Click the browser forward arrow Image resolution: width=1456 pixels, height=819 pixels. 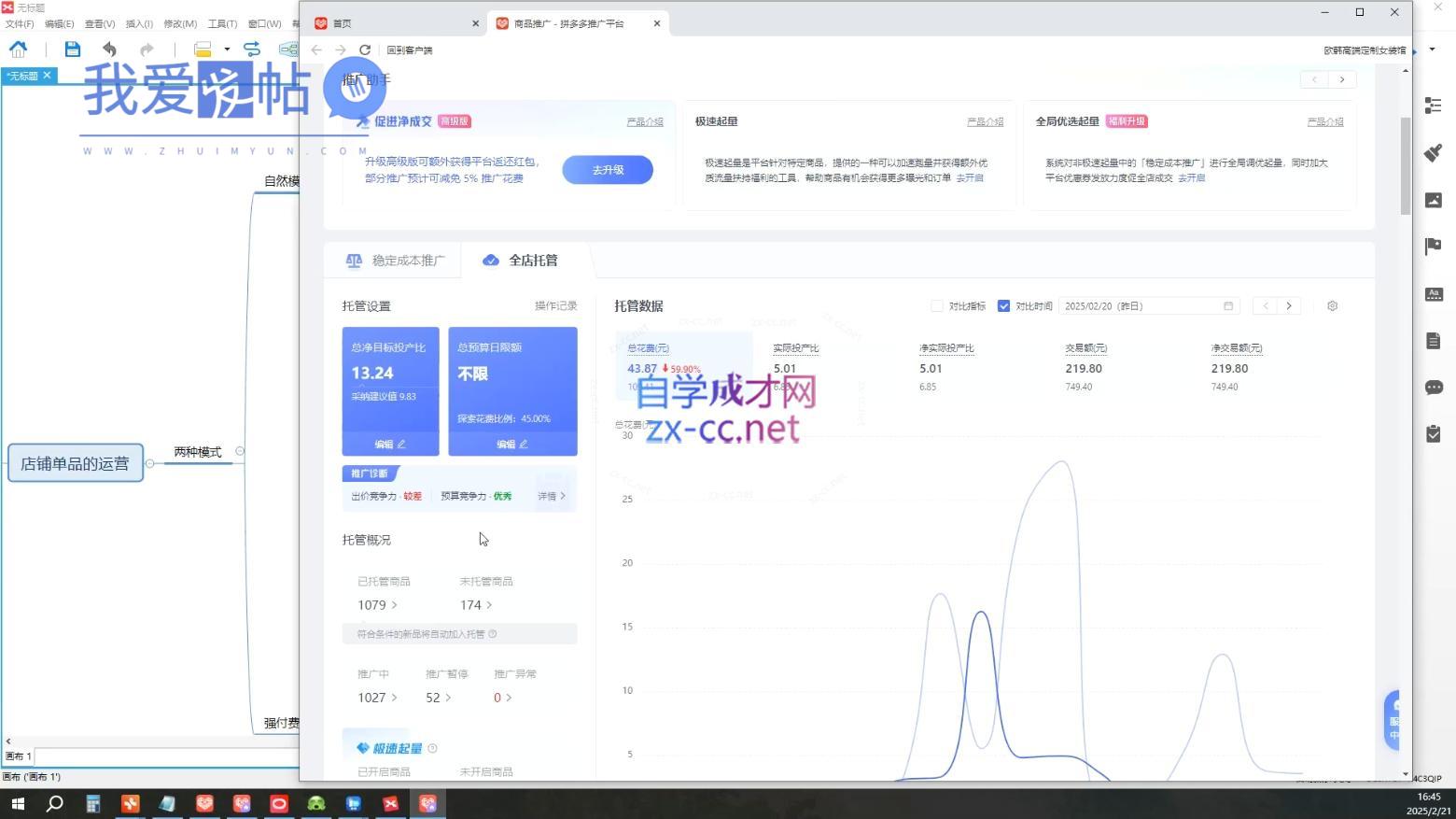pyautogui.click(x=341, y=49)
